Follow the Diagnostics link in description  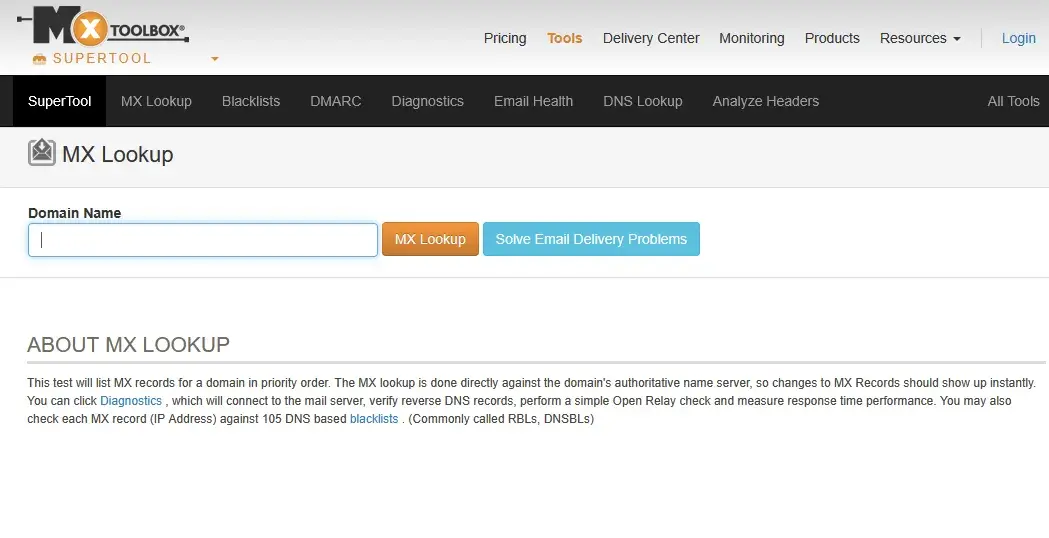pyautogui.click(x=131, y=401)
